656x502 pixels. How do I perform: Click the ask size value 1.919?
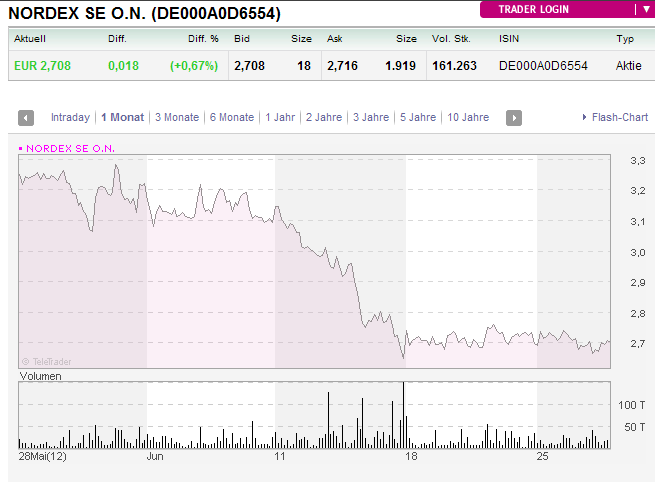pyautogui.click(x=400, y=66)
